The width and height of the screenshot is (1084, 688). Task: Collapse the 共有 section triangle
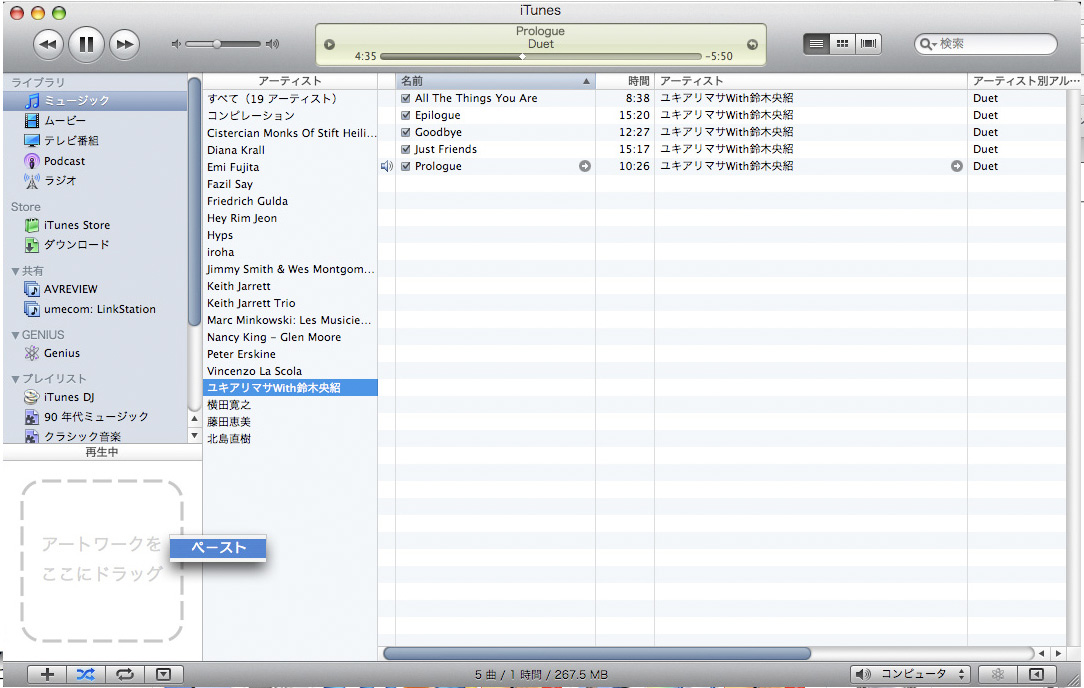coord(15,271)
